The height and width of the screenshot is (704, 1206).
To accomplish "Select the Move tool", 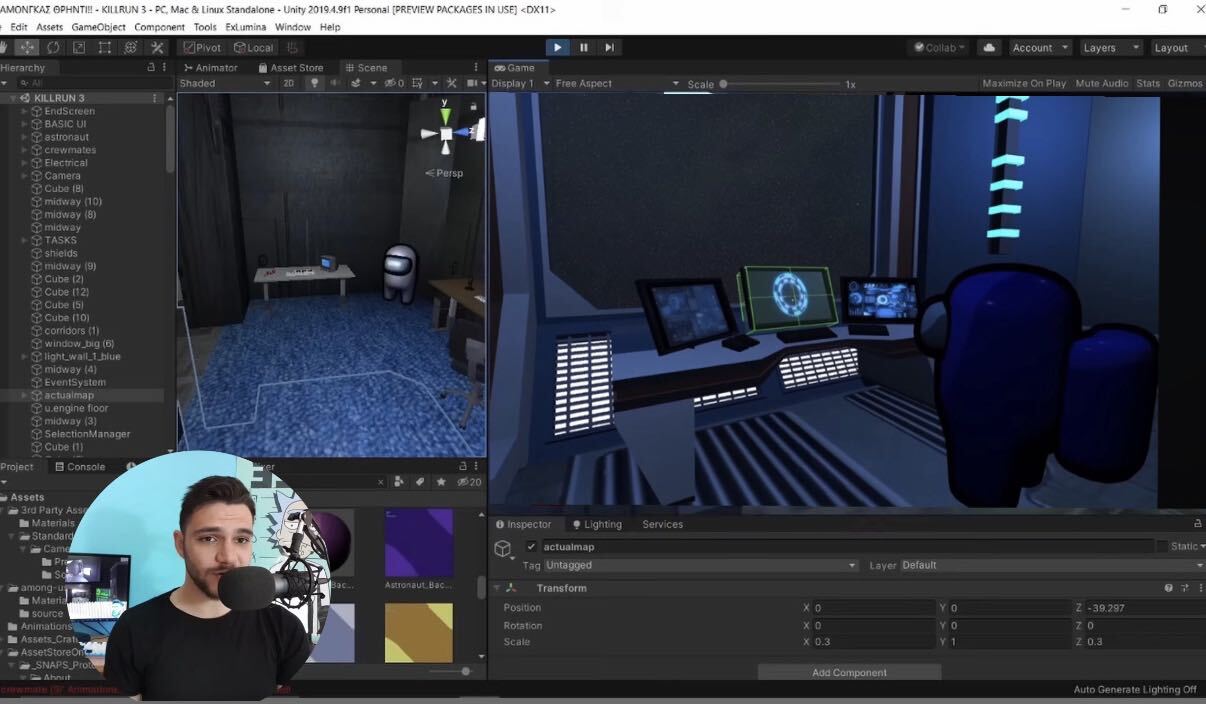I will click(27, 47).
